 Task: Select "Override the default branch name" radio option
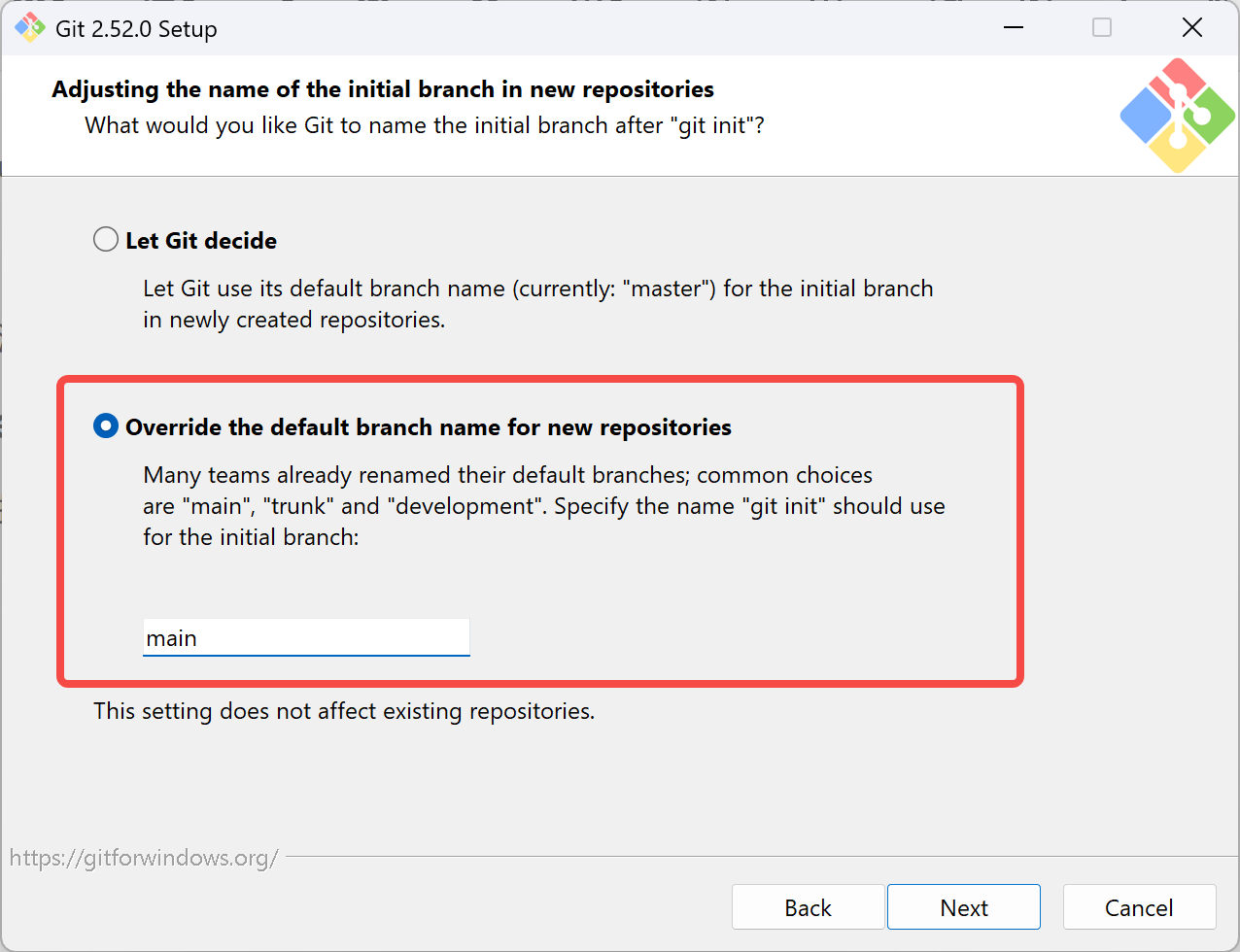click(106, 426)
